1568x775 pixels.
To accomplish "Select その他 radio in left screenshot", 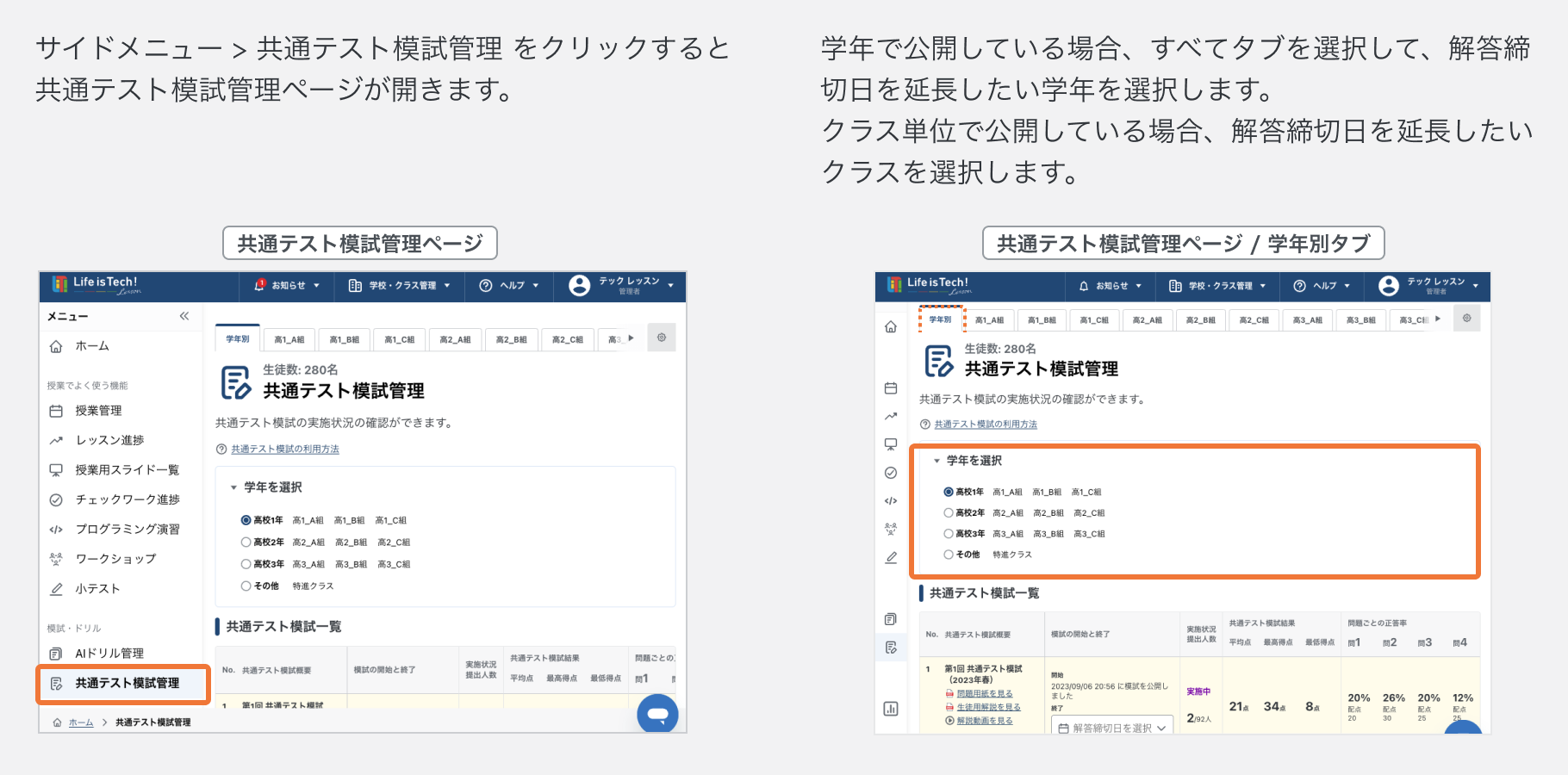I will (x=246, y=586).
